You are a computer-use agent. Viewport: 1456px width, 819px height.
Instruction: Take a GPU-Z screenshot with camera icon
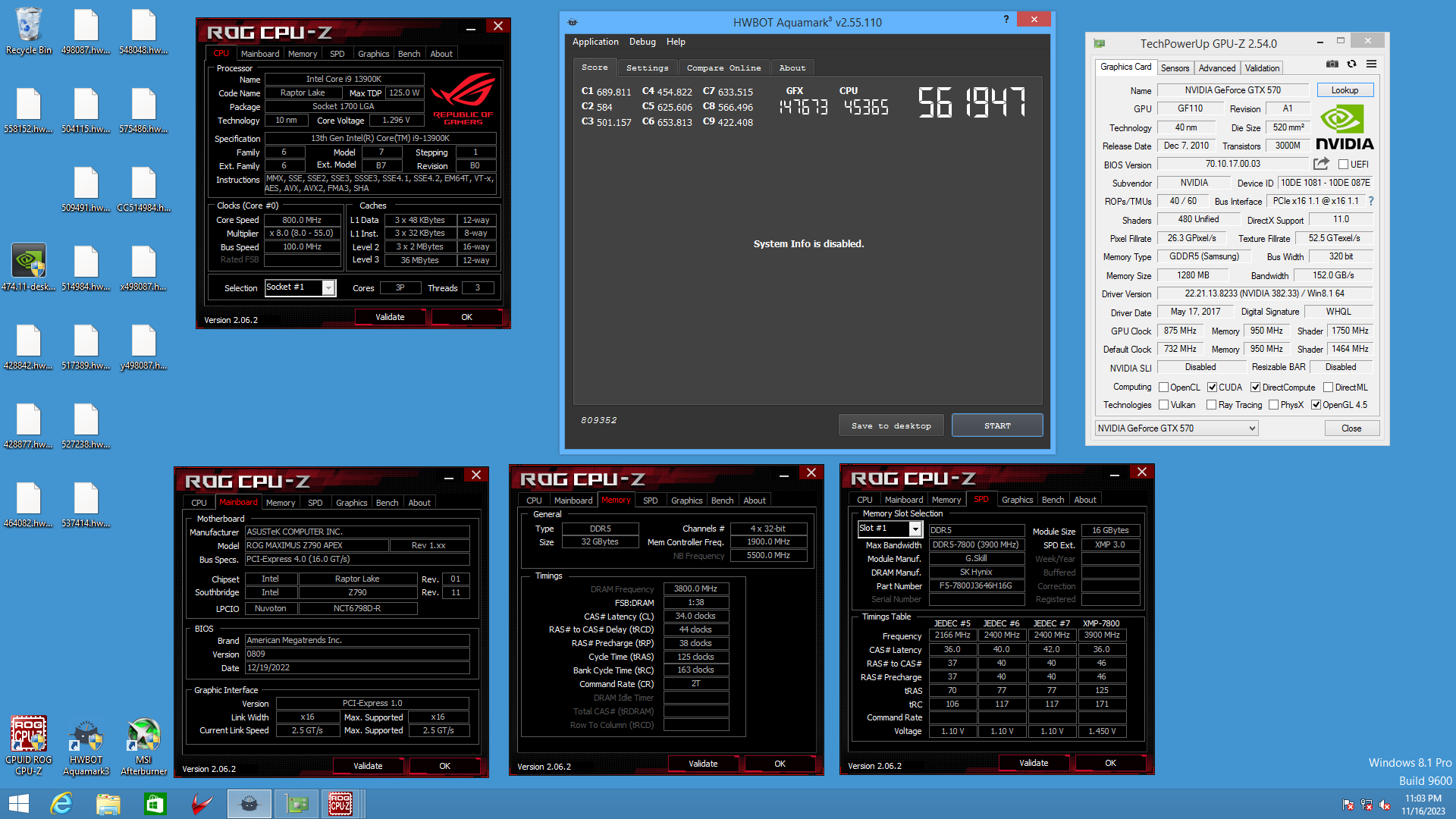click(1332, 64)
